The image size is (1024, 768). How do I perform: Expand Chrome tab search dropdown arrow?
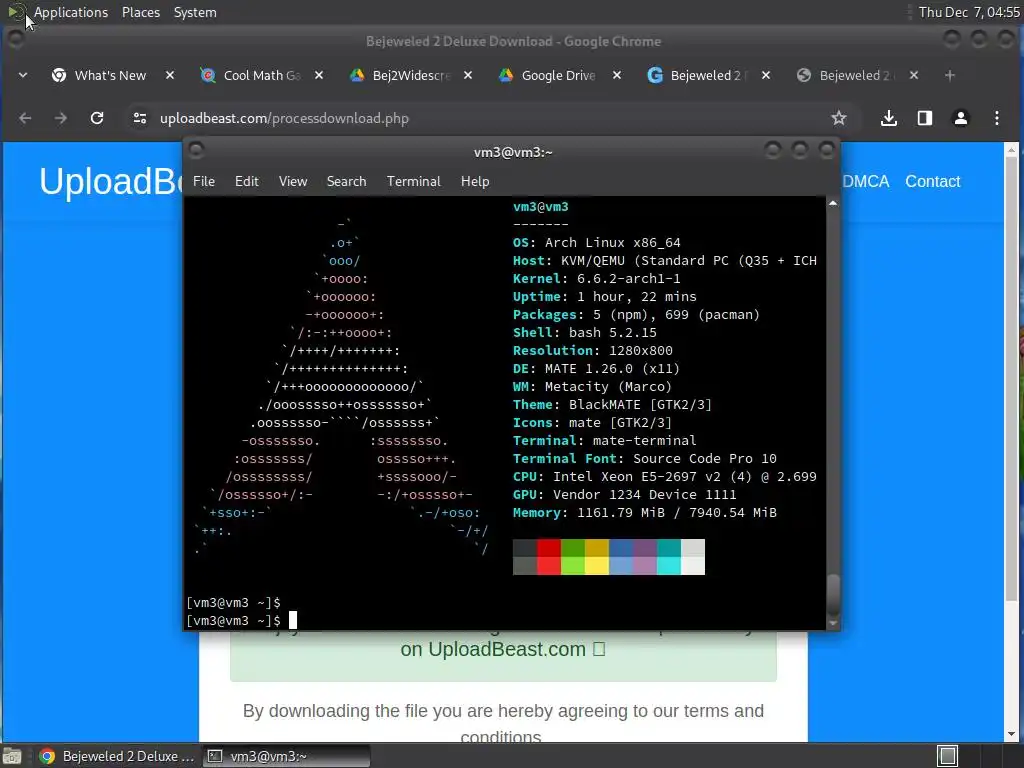click(x=23, y=75)
